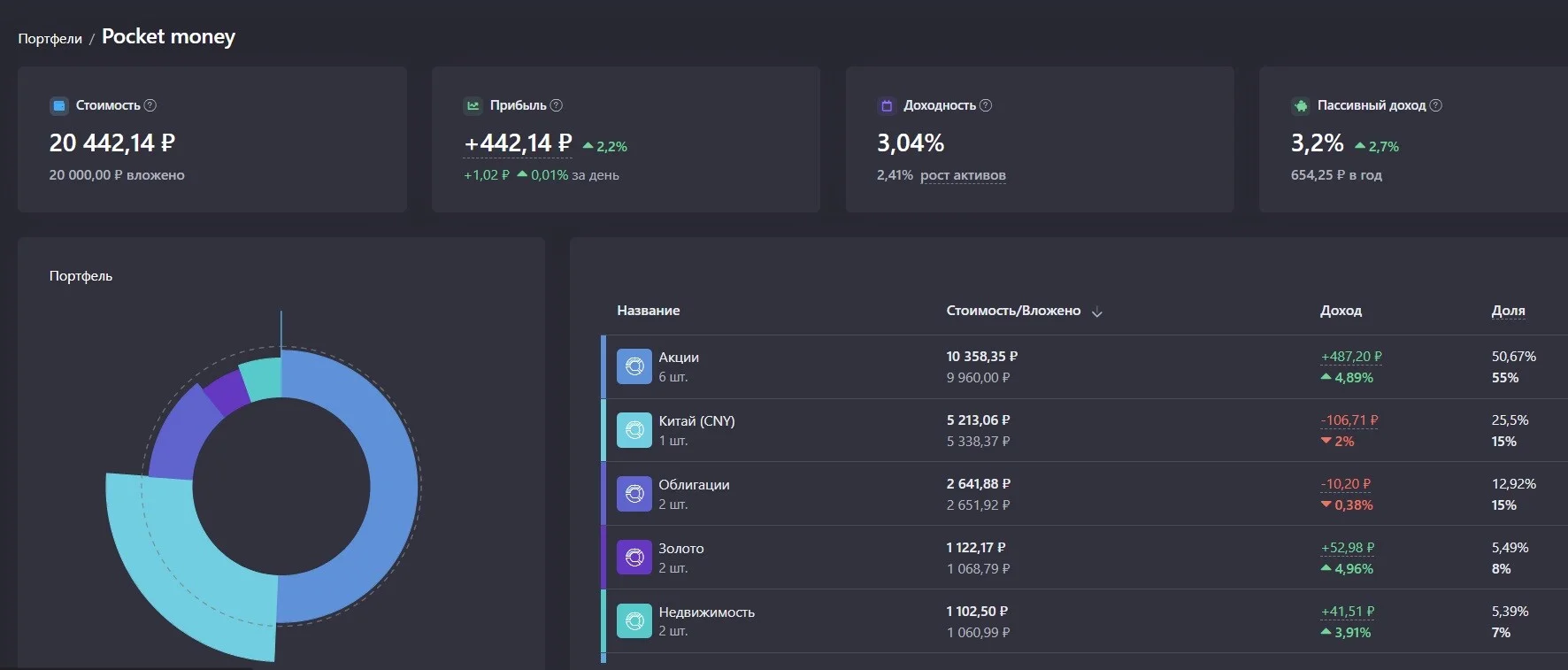This screenshot has height=670, width=1568.
Task: Select the teal Недвижимость donut segment
Action: click(x=262, y=379)
